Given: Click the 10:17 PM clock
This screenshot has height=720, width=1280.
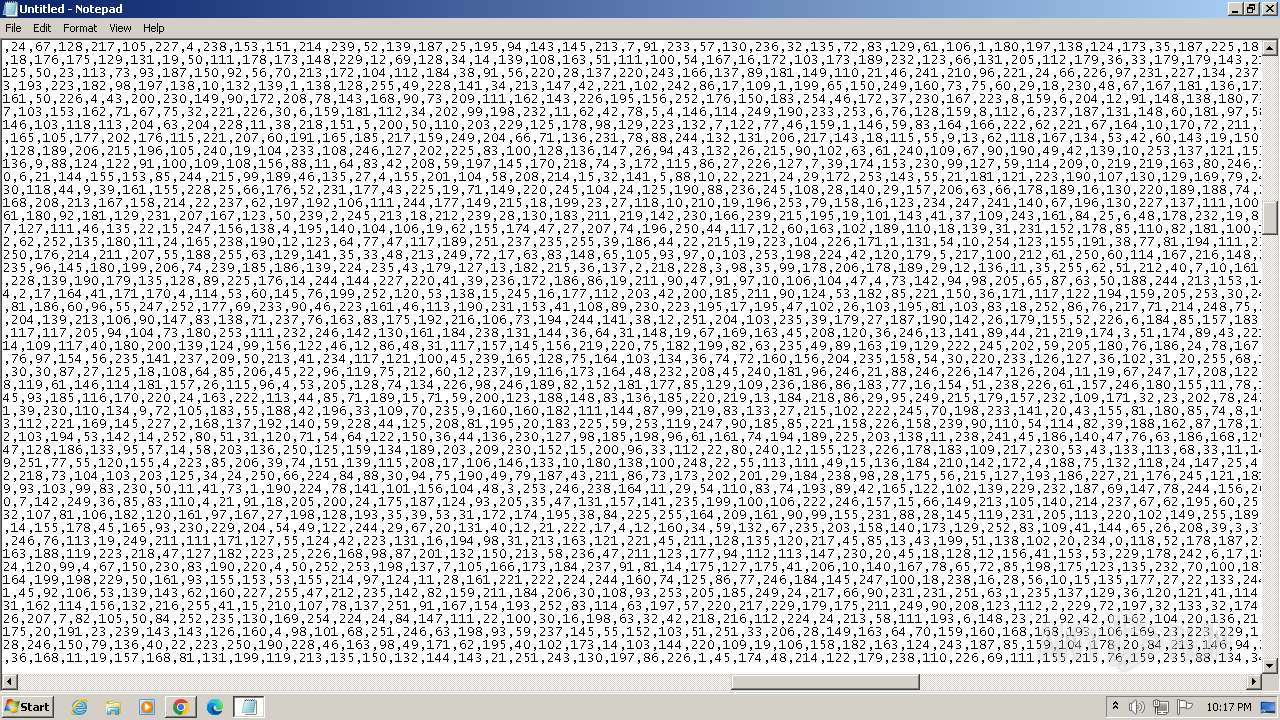Looking at the screenshot, I should 1229,707.
